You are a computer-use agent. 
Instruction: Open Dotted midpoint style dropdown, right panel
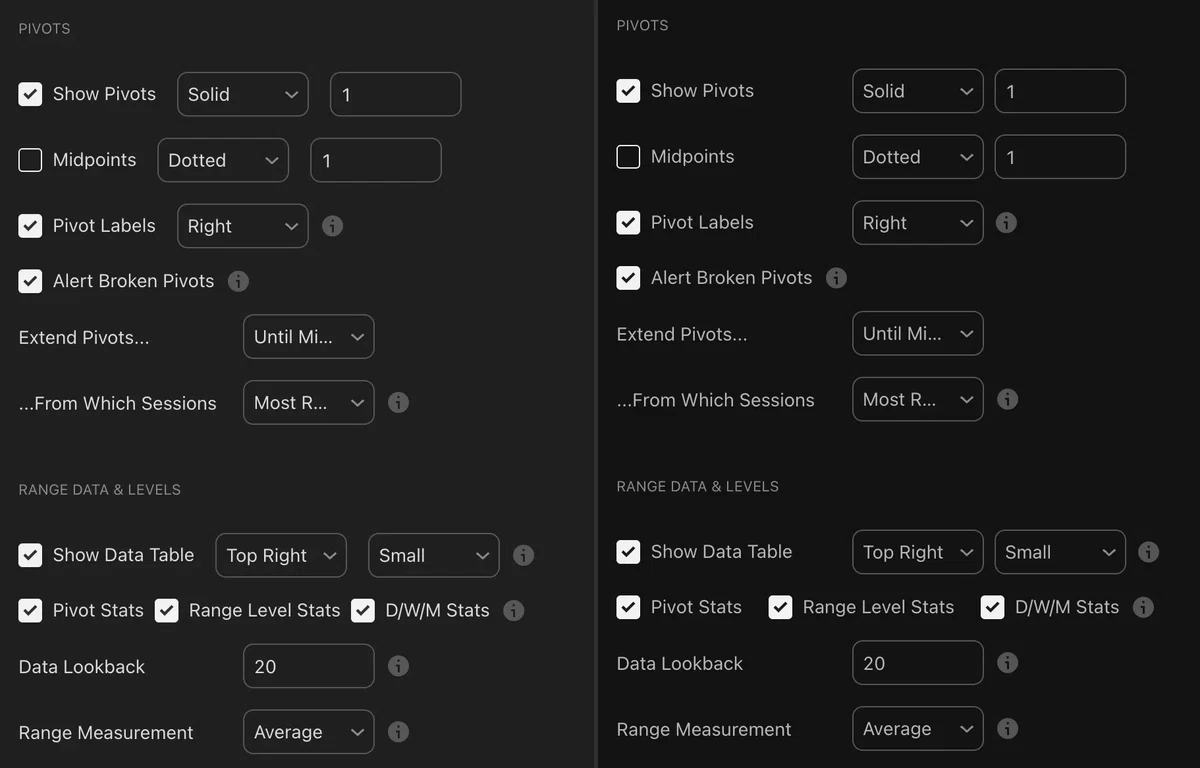[918, 157]
